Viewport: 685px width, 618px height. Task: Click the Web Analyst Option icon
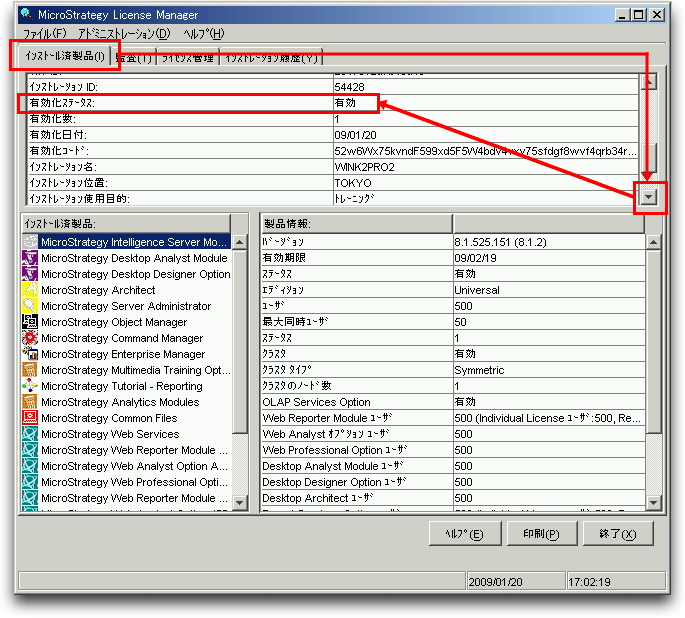30,466
